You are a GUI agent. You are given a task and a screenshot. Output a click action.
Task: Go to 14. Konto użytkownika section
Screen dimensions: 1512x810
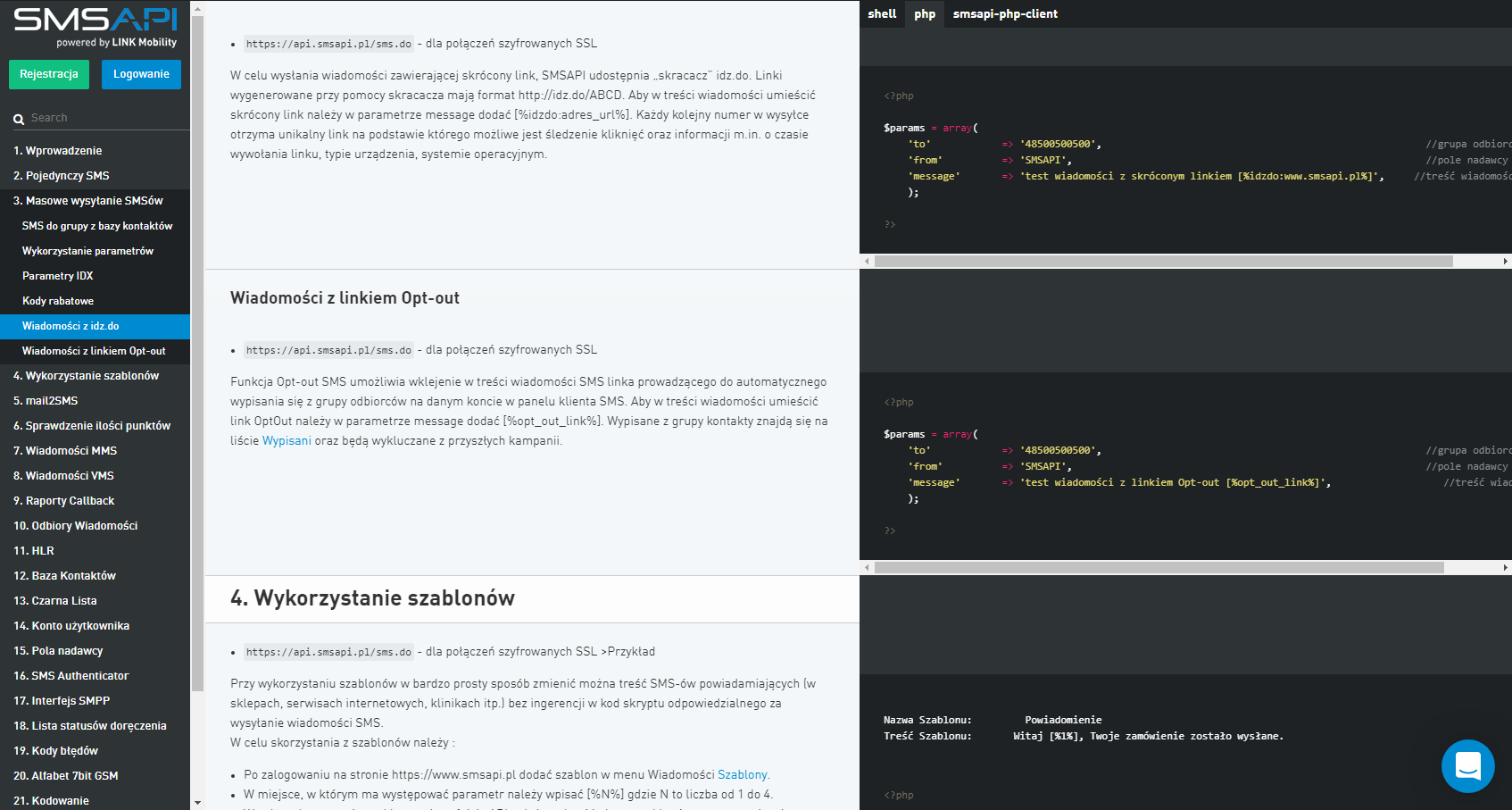(x=95, y=626)
